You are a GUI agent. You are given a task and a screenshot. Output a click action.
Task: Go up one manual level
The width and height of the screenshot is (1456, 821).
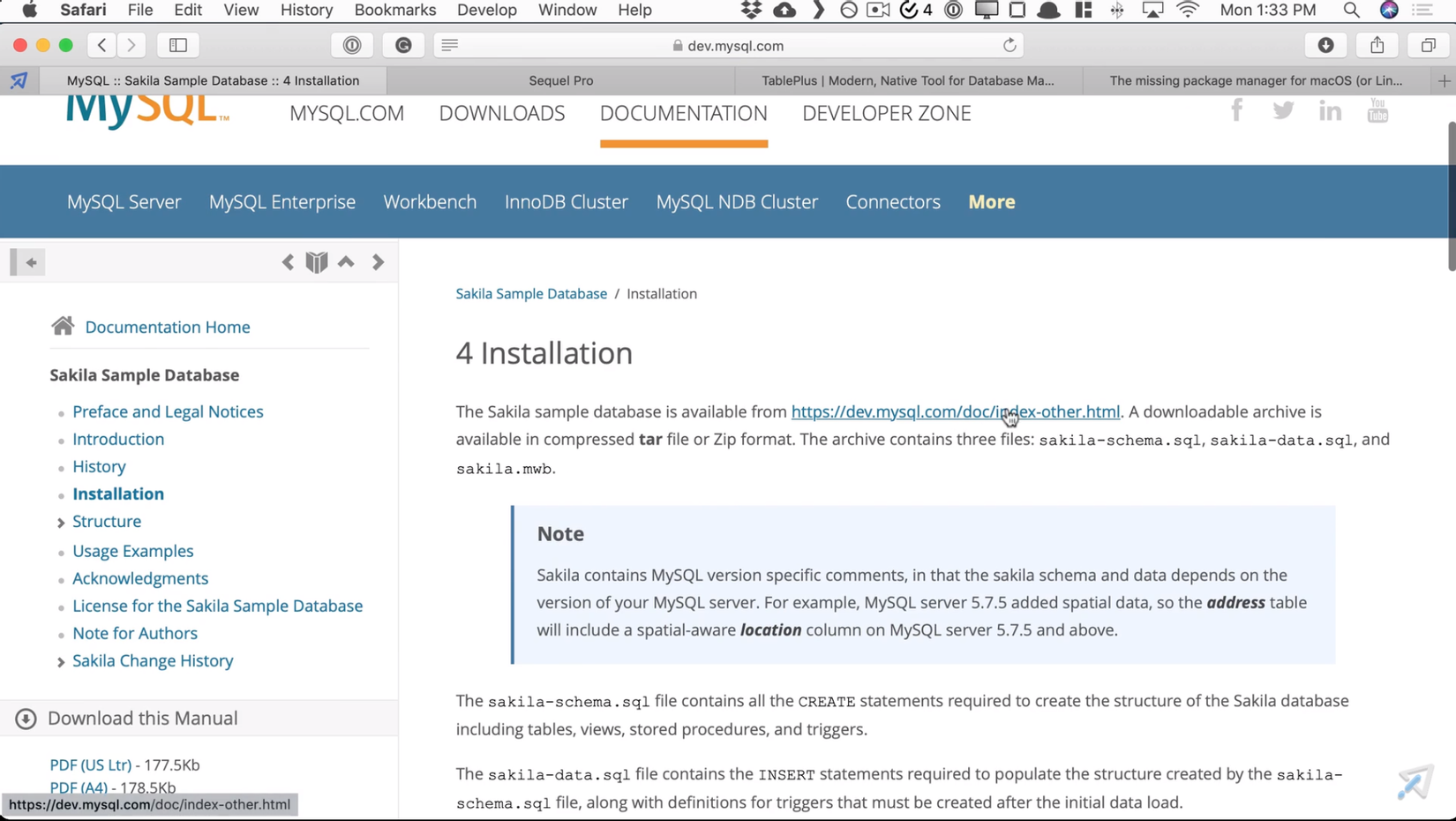[346, 261]
